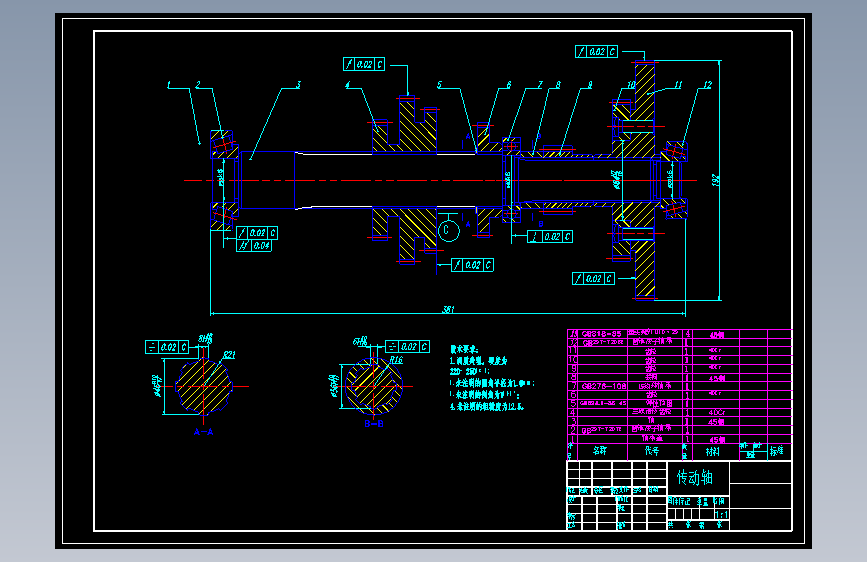The width and height of the screenshot is (867, 562).
Task: Select the R16 radius annotation
Action: [x=396, y=360]
